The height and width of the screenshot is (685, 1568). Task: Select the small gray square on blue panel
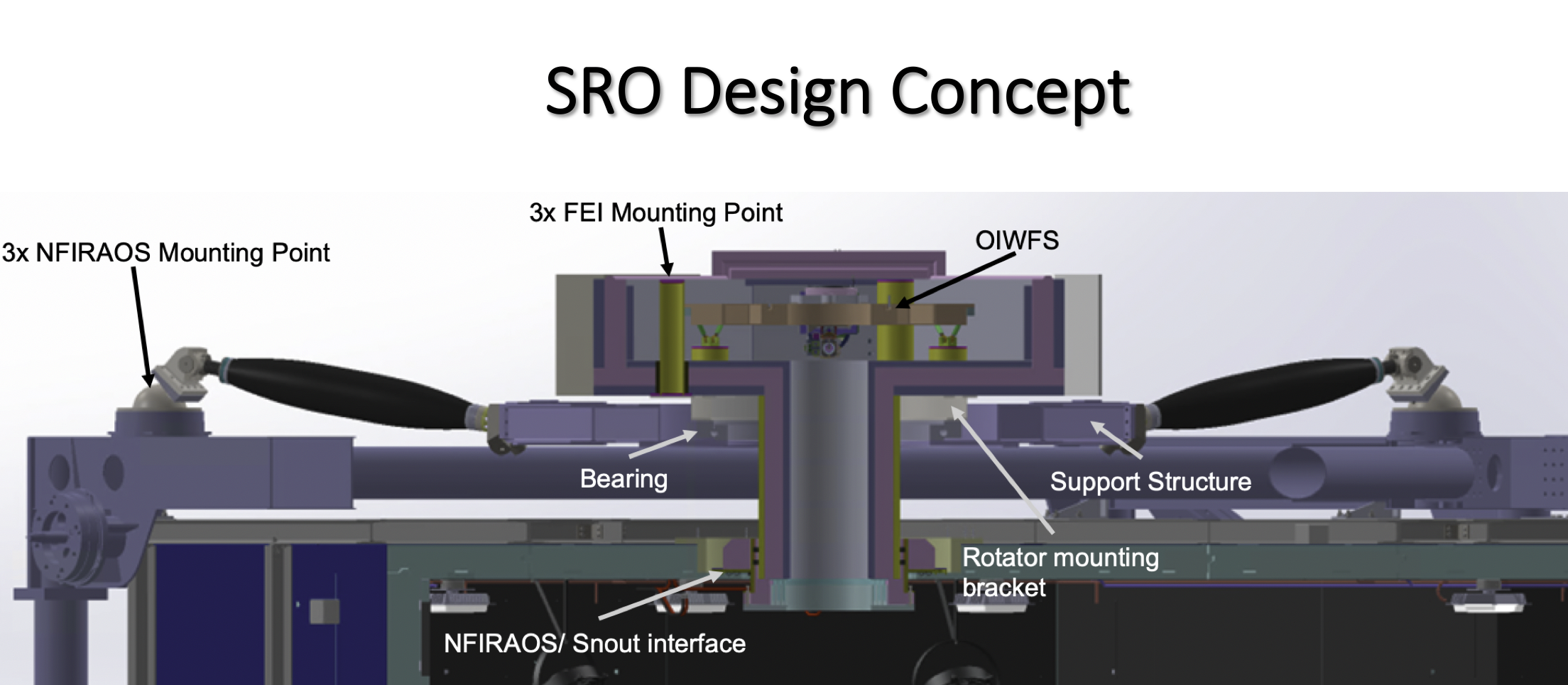coord(324,611)
